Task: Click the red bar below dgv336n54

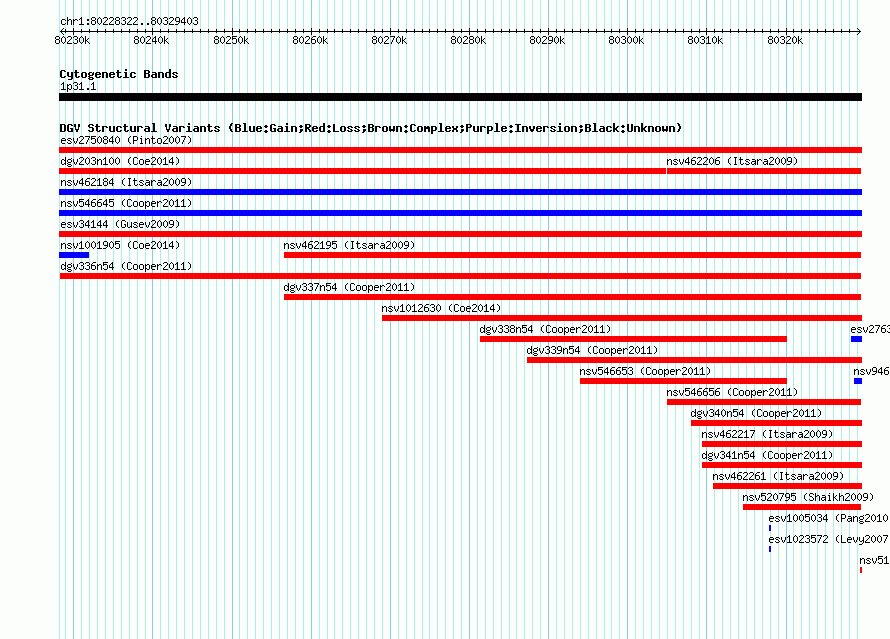Action: point(460,276)
